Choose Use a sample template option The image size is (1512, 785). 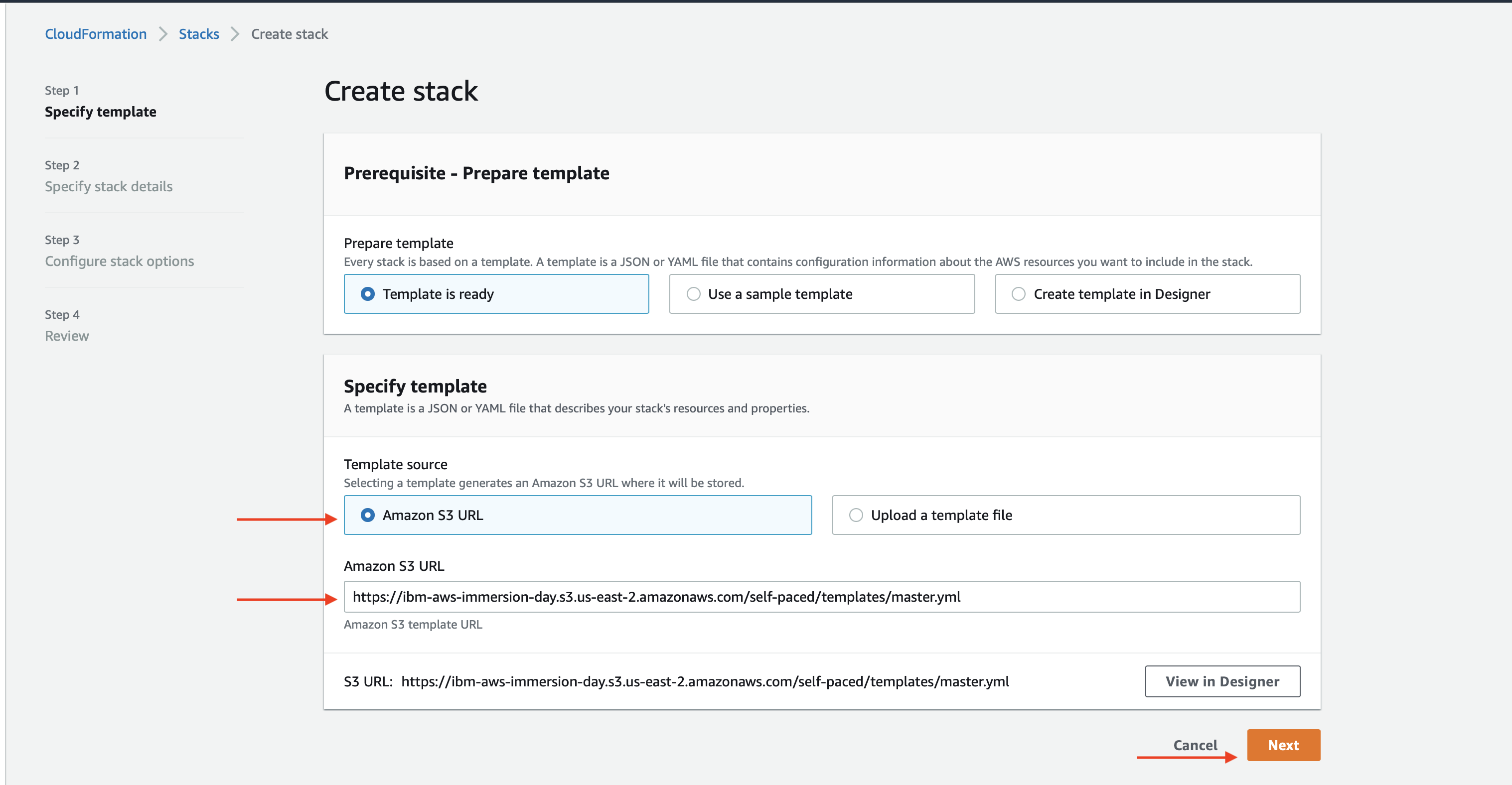click(822, 294)
